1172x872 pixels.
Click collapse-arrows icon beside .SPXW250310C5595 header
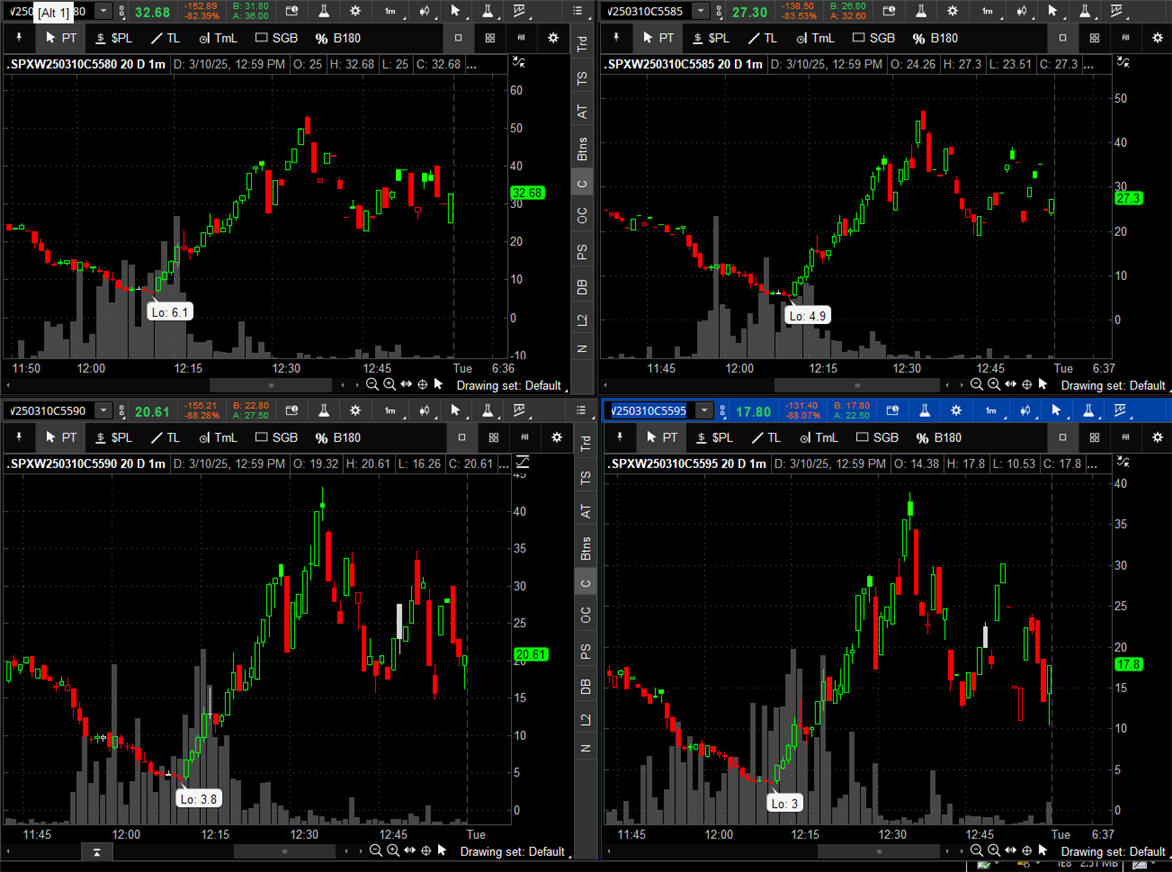pyautogui.click(x=1123, y=463)
